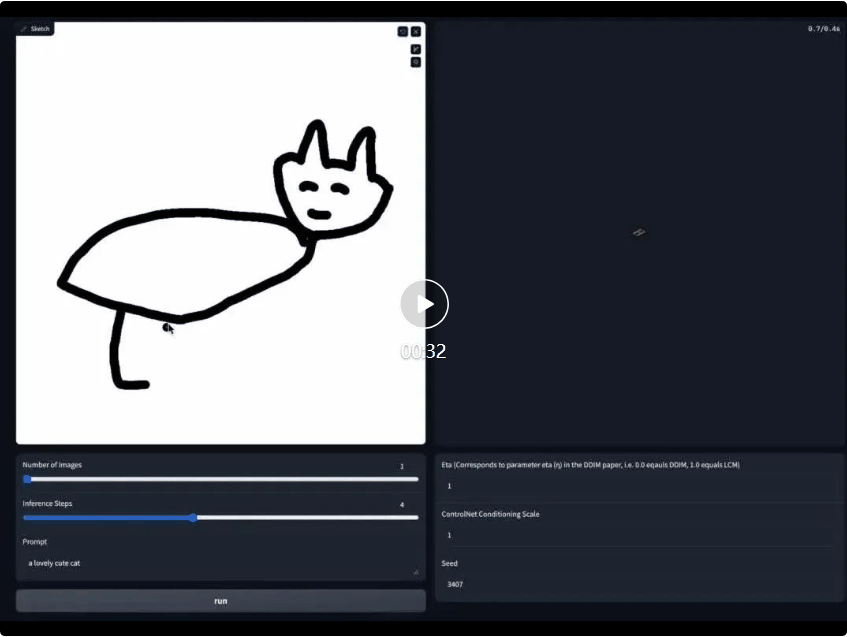Click the Number of Images slider handle

[28, 479]
